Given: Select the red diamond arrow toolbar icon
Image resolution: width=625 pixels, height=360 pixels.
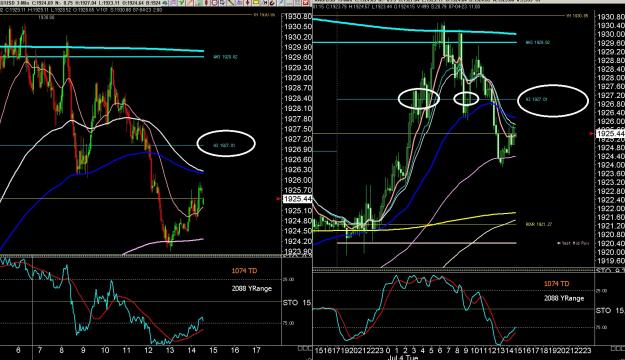Looking at the screenshot, I should pyautogui.click(x=248, y=2).
